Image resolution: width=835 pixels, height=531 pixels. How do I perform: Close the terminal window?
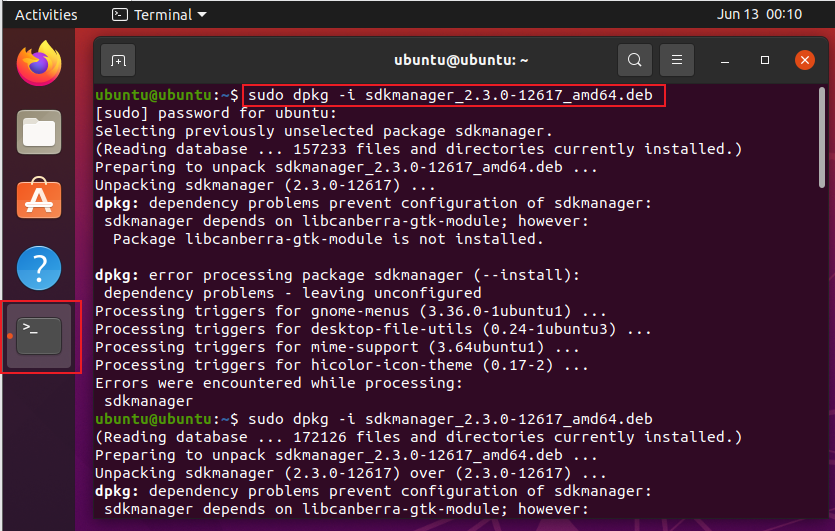coord(805,60)
